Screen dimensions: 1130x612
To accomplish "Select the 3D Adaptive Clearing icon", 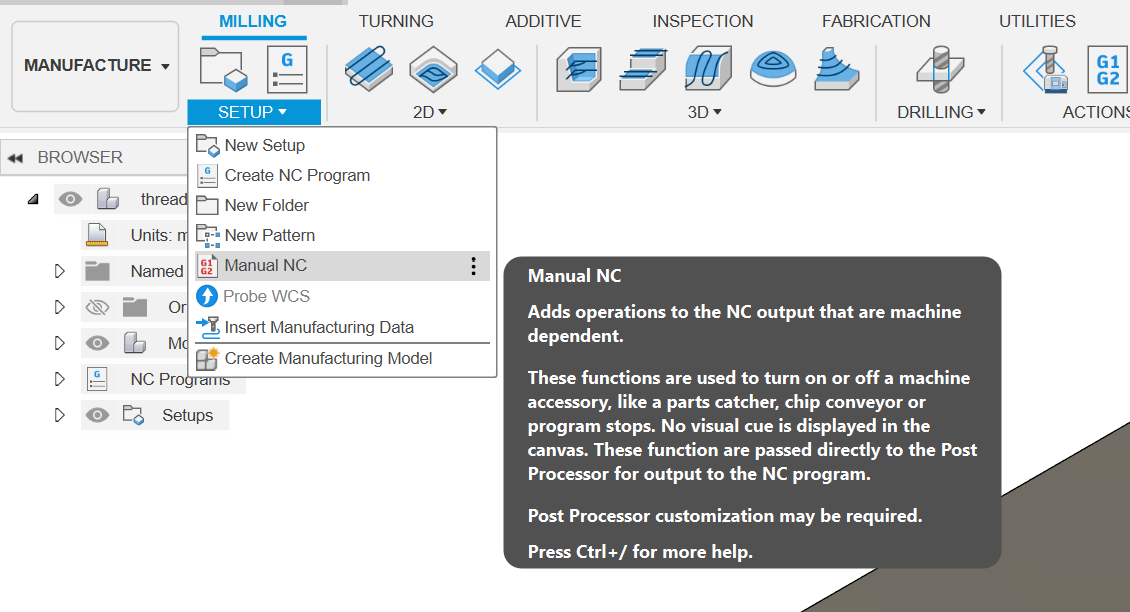I will tap(579, 68).
